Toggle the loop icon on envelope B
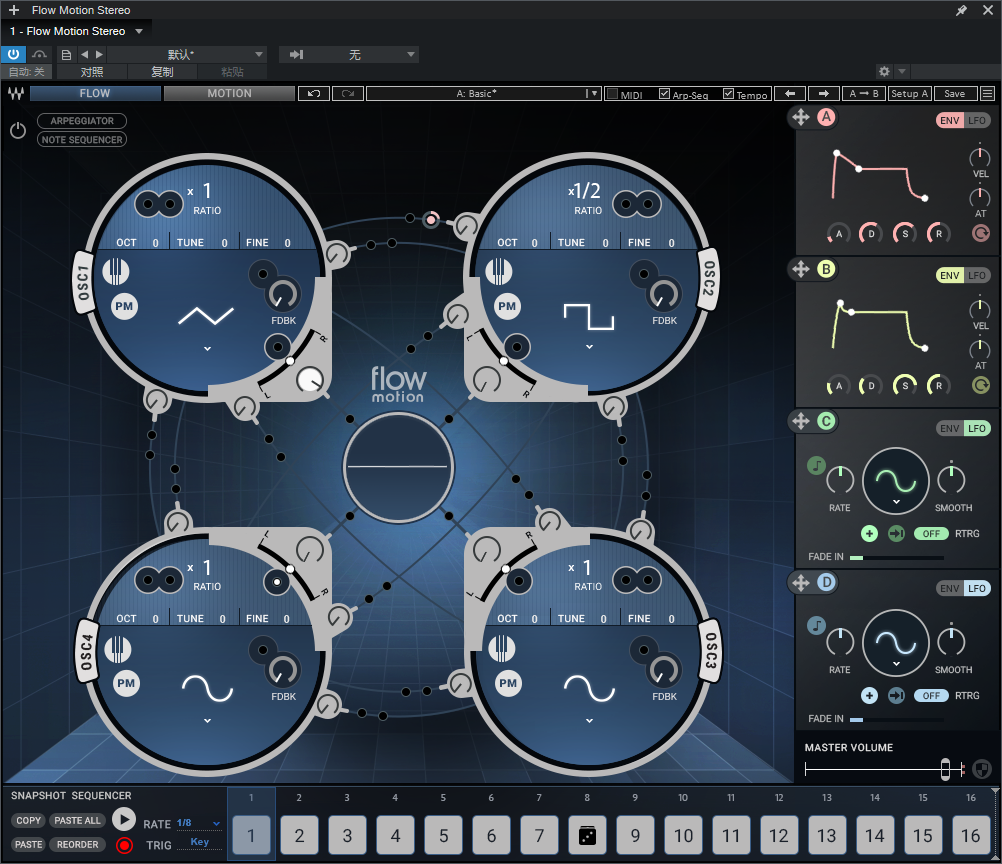 point(981,385)
